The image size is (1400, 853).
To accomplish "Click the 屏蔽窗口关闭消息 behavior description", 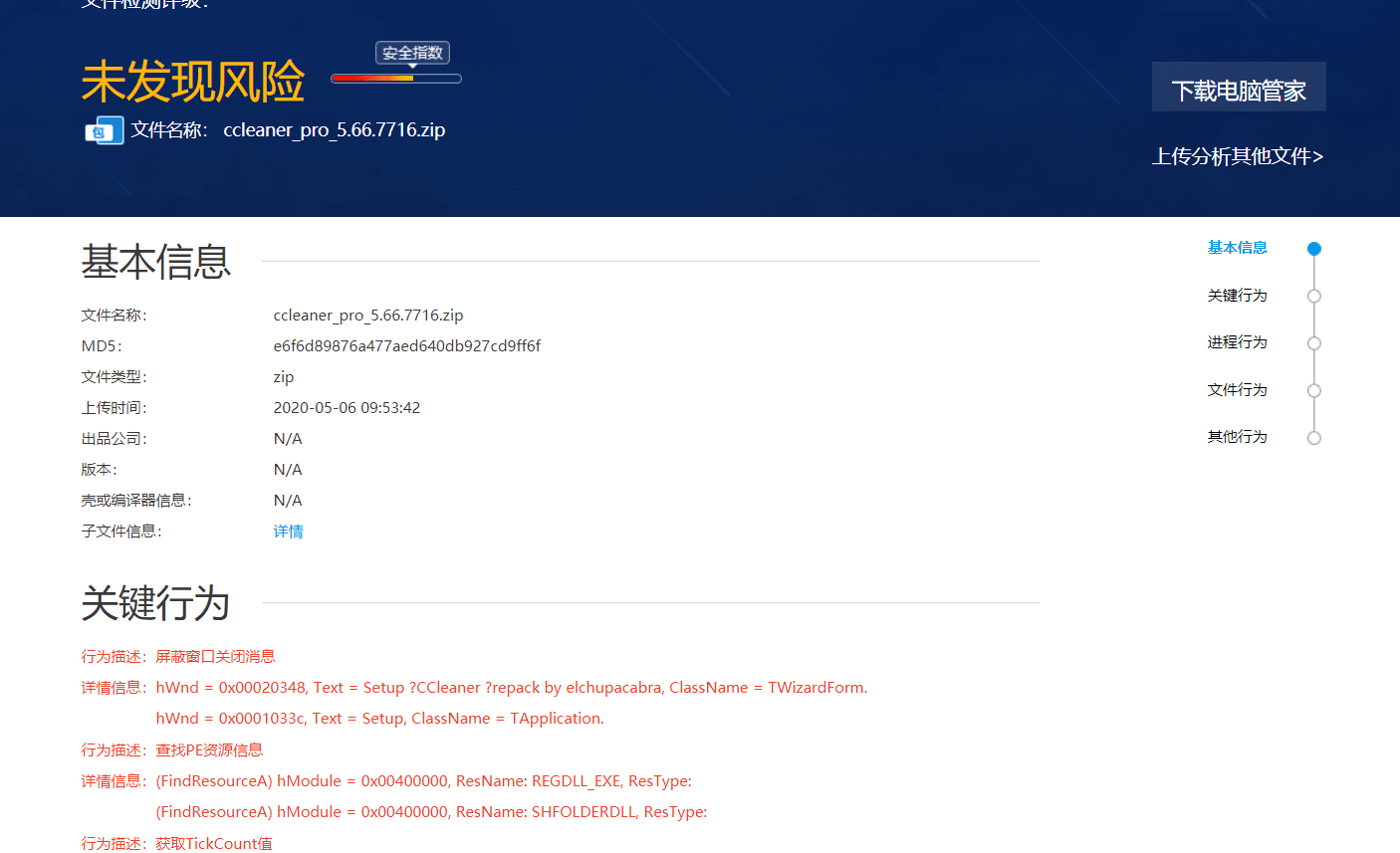I will coord(215,657).
